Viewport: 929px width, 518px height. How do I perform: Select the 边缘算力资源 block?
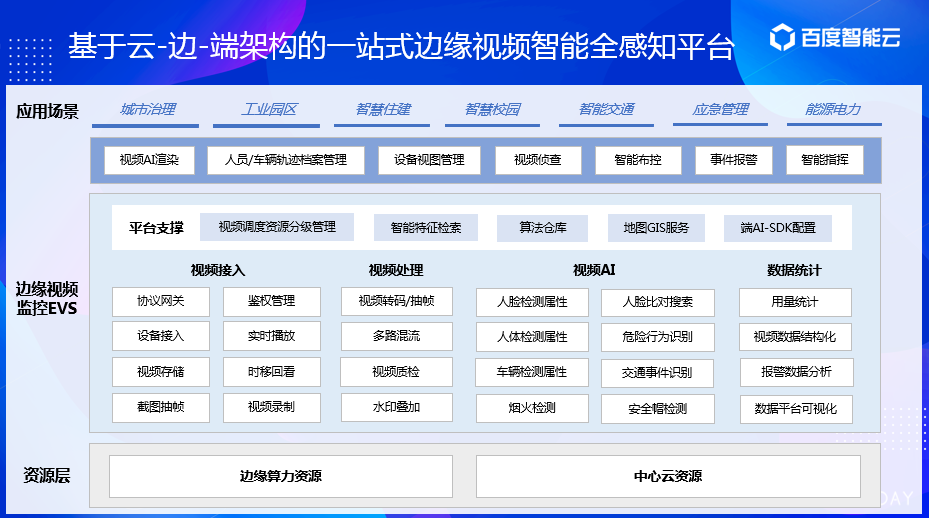[x=281, y=477]
